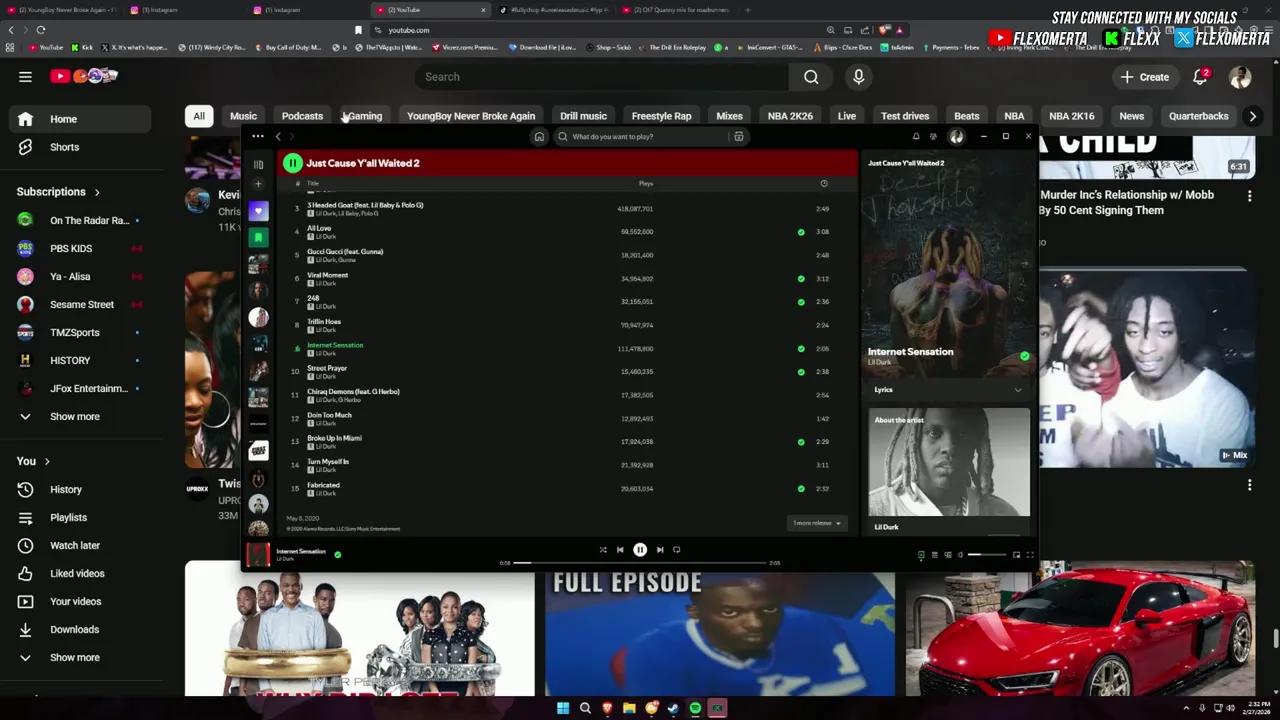Open '1 more release' dropdown
Image resolution: width=1280 pixels, height=720 pixels.
coord(817,523)
